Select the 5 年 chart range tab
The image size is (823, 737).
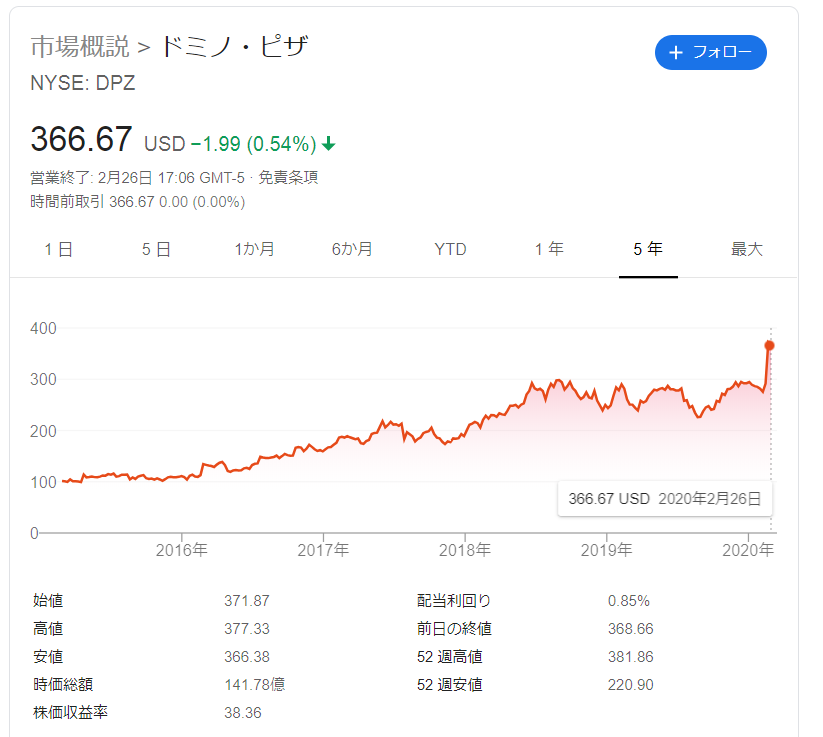coord(648,249)
